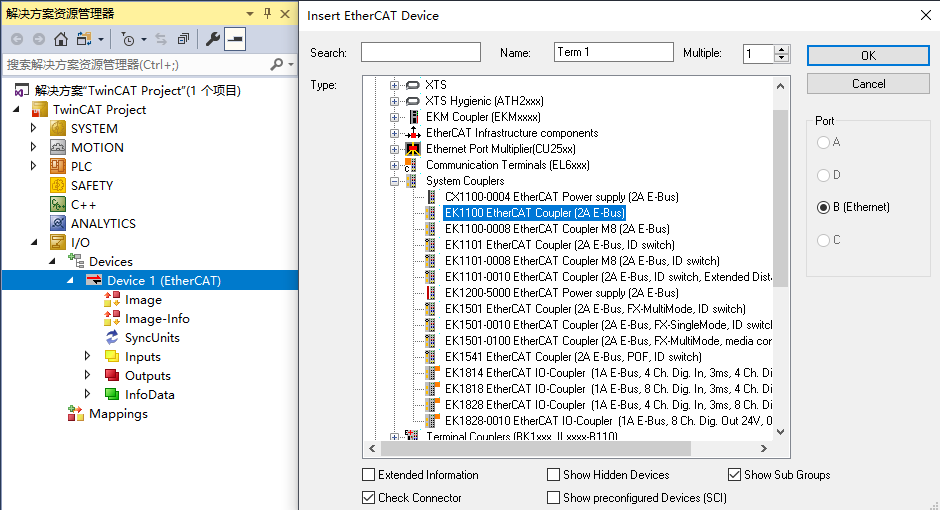
Task: Click the vertical scrollbar down arrow in Type list
Action: 781,431
